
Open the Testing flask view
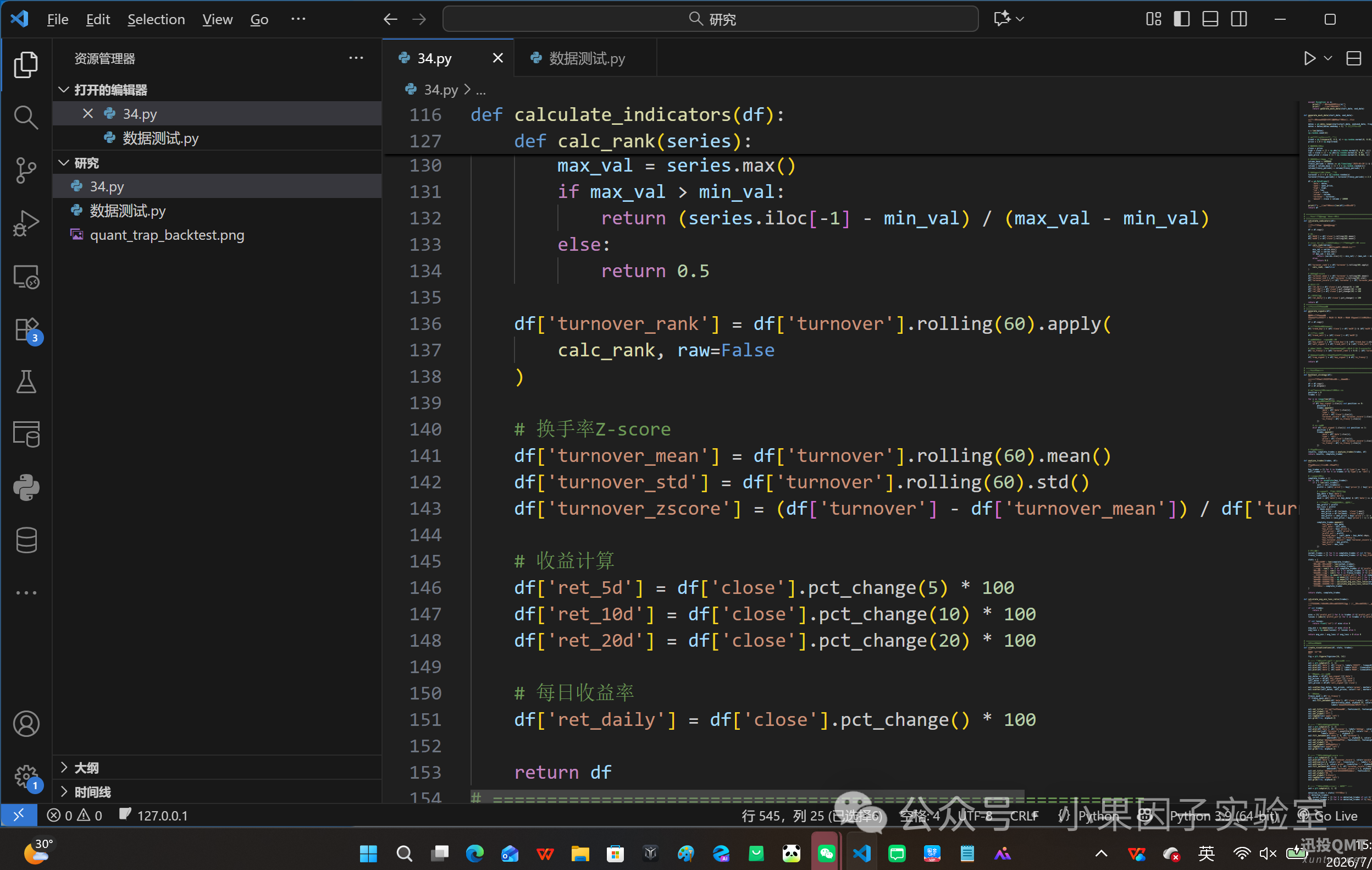tap(26, 382)
